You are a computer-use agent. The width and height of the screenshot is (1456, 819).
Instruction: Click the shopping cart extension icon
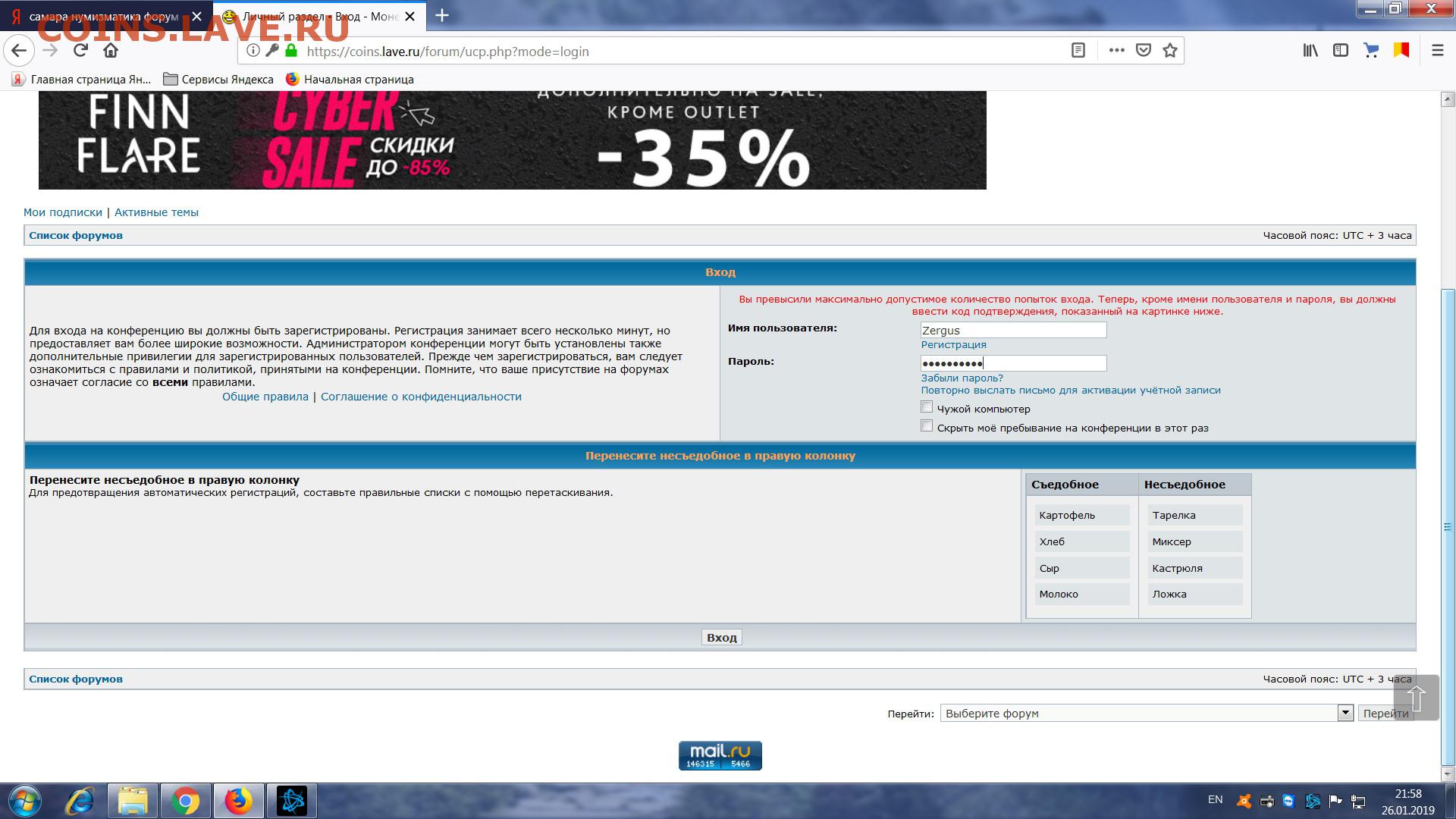point(1371,51)
